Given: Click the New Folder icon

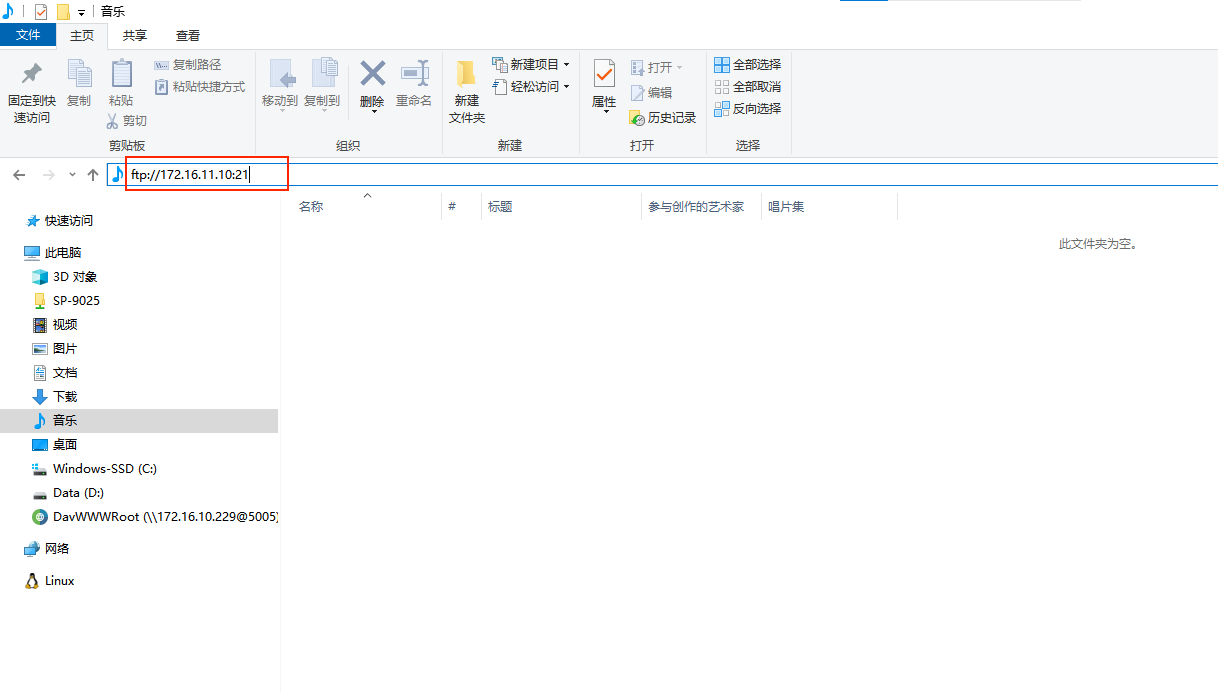Looking at the screenshot, I should (466, 75).
